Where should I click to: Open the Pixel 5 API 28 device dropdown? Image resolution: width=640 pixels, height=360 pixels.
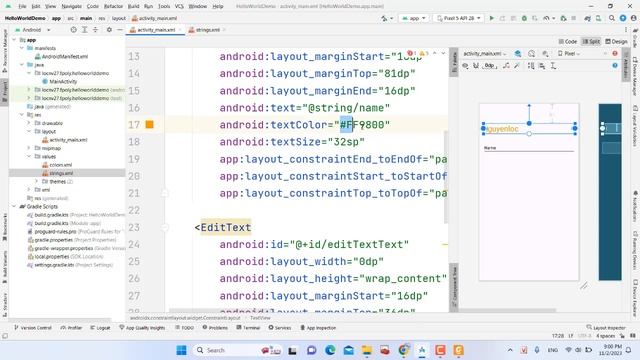click(x=459, y=18)
